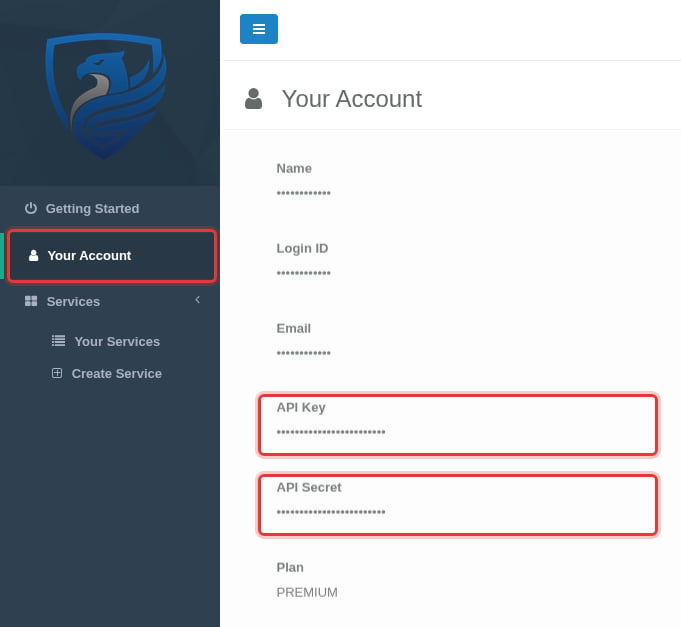Viewport: 681px width, 627px height.
Task: Click the Email label
Action: (294, 328)
